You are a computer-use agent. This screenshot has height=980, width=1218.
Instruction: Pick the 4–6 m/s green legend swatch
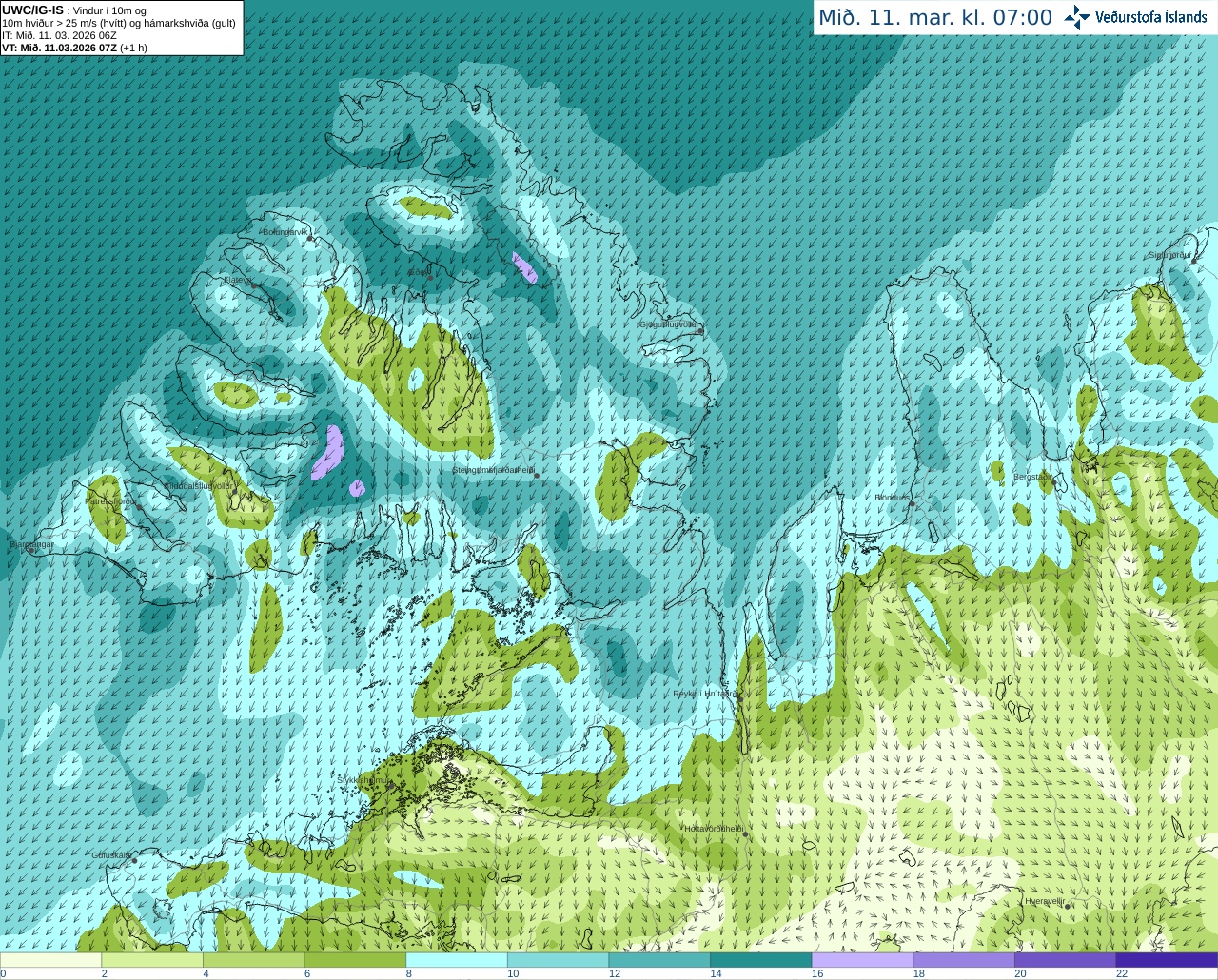pos(253,960)
